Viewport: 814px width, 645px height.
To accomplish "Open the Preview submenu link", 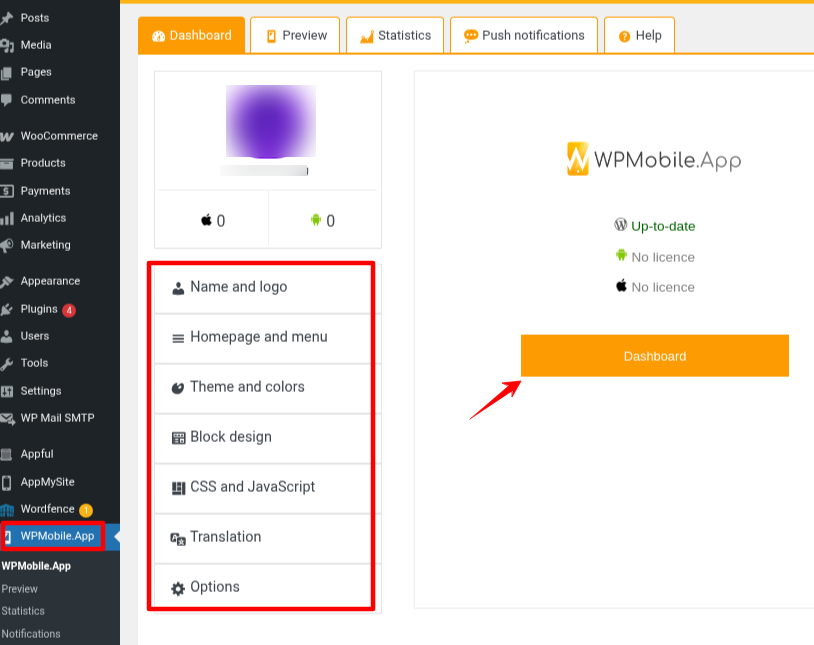I will click(19, 589).
